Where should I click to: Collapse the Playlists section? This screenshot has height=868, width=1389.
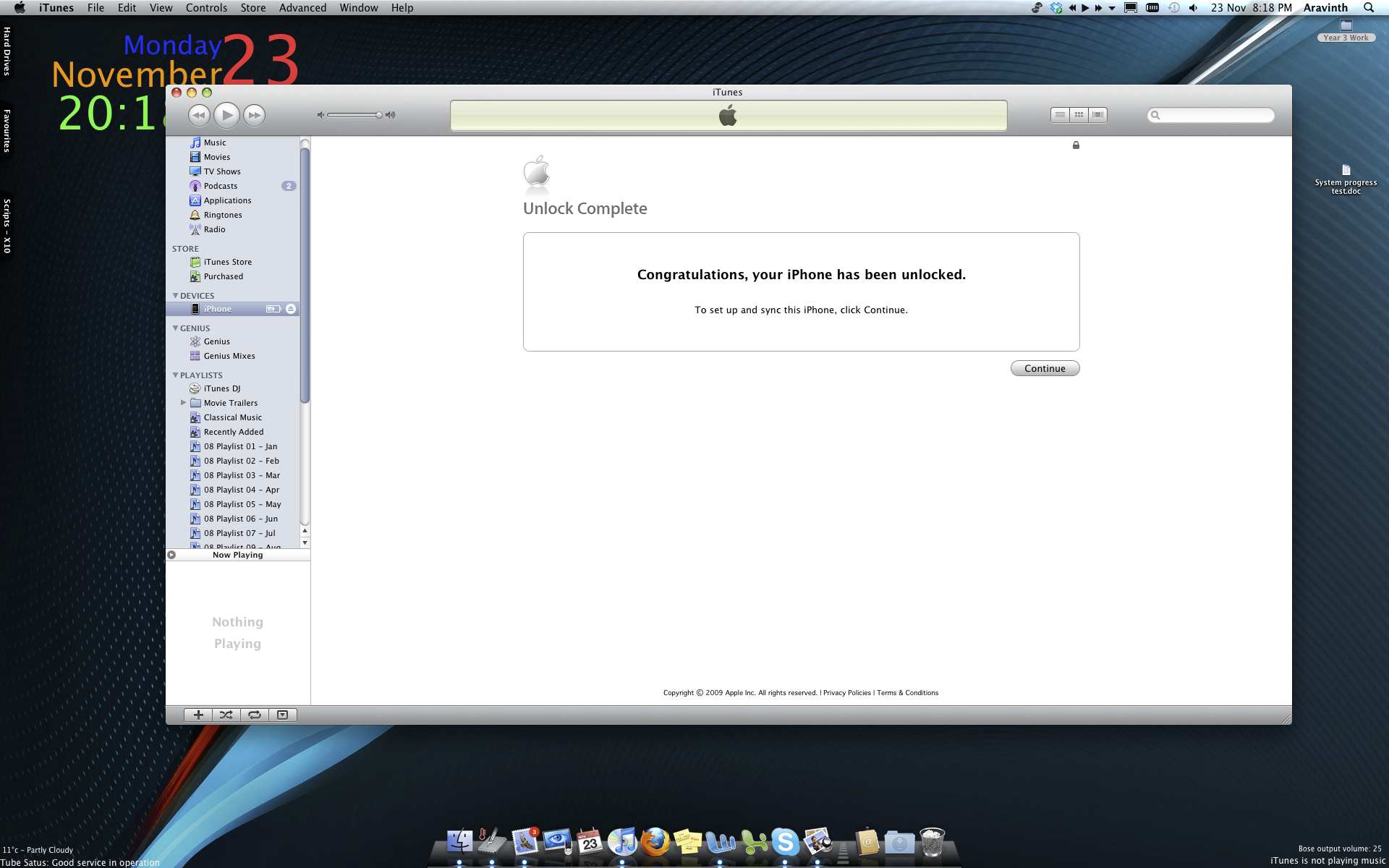tap(175, 375)
